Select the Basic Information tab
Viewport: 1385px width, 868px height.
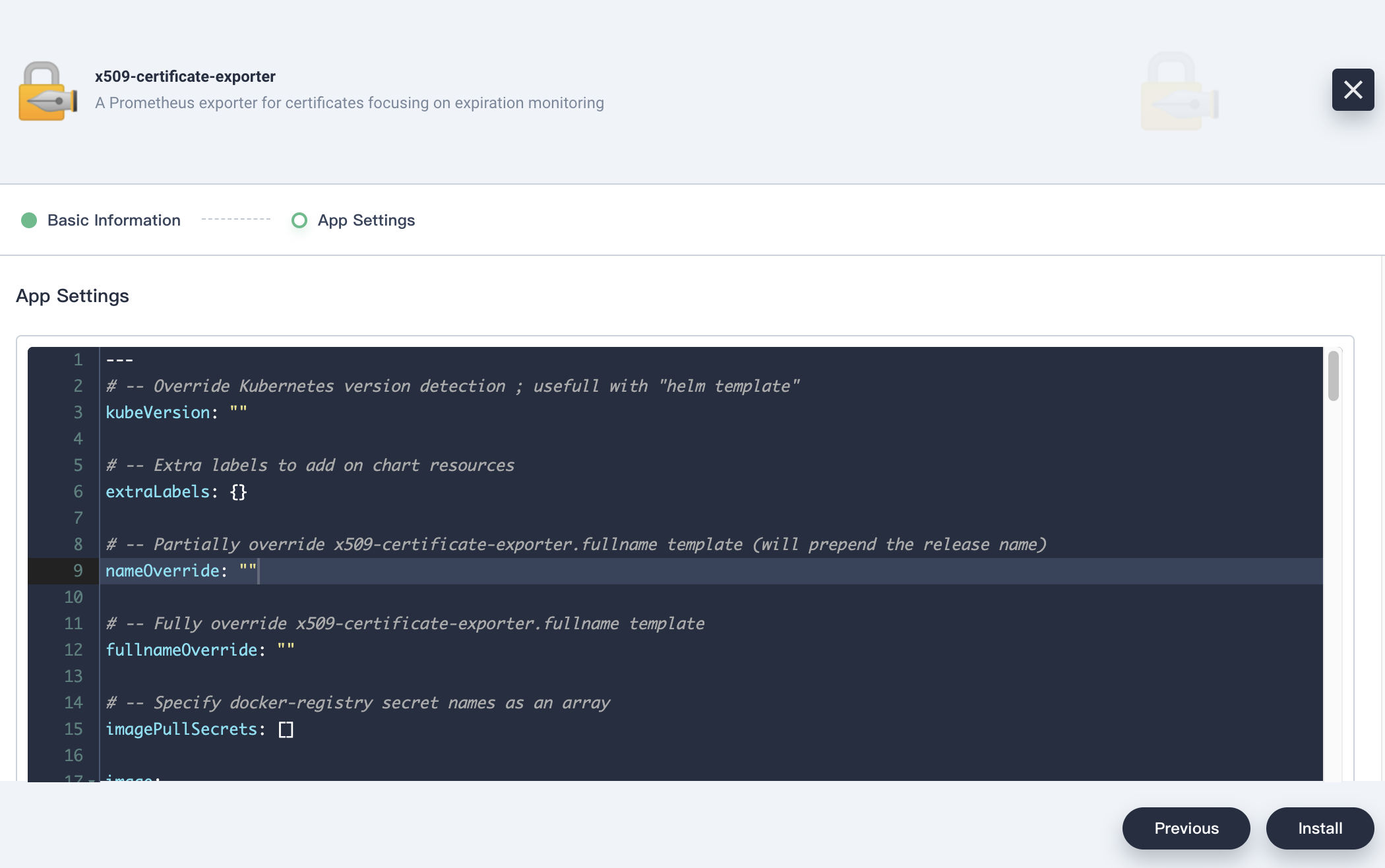click(x=113, y=220)
